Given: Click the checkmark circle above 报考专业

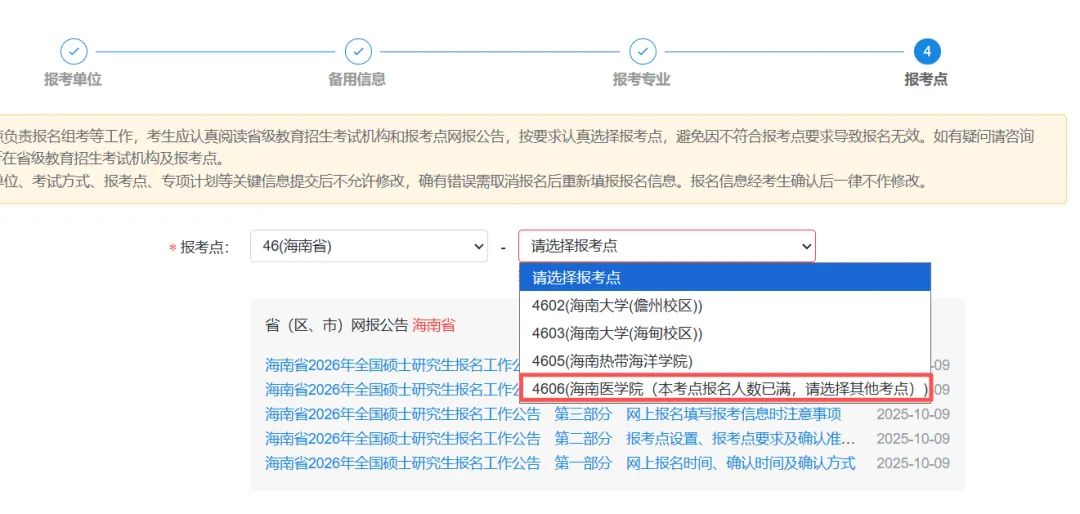Looking at the screenshot, I should (x=642, y=51).
